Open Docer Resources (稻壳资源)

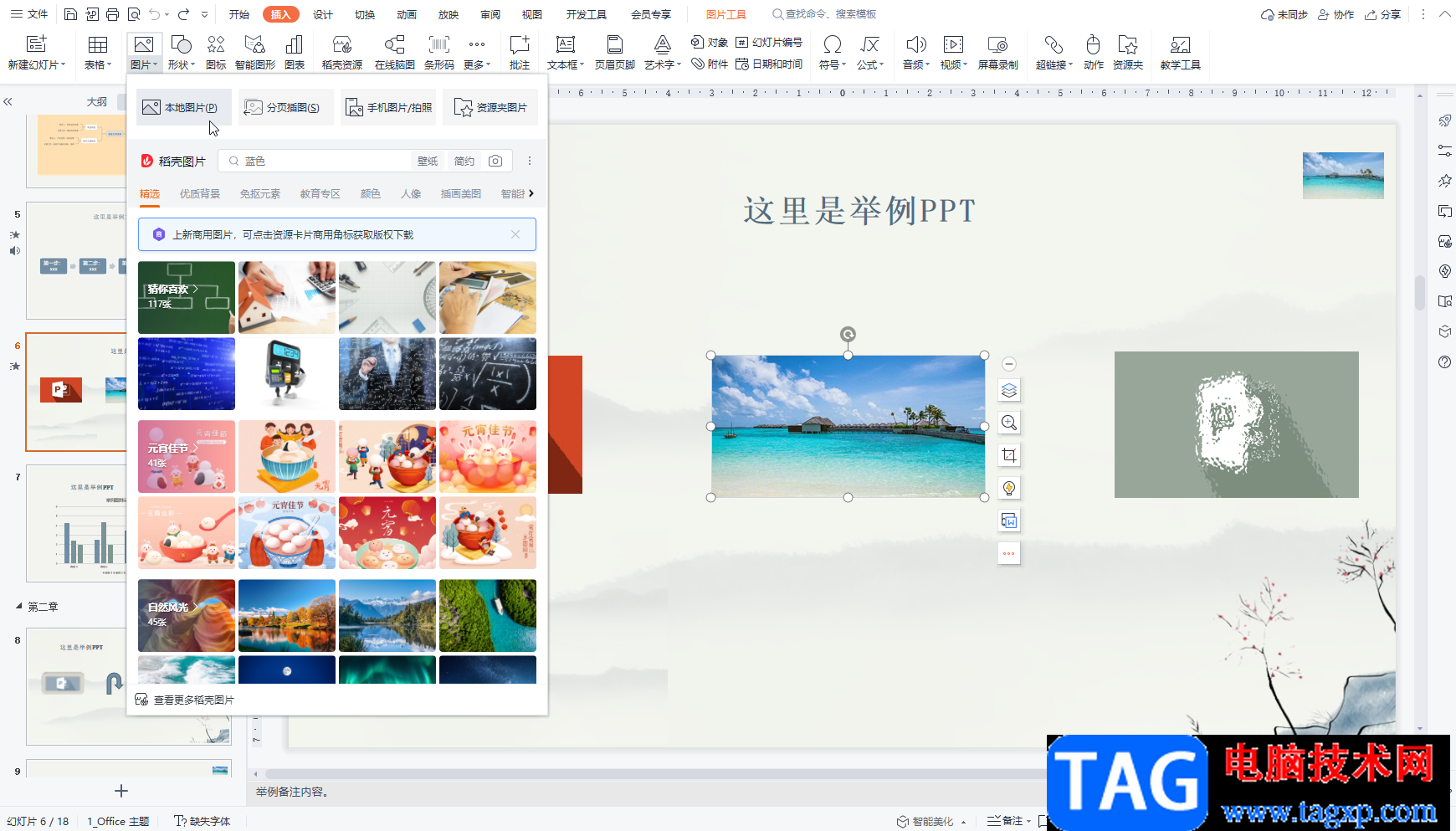342,53
